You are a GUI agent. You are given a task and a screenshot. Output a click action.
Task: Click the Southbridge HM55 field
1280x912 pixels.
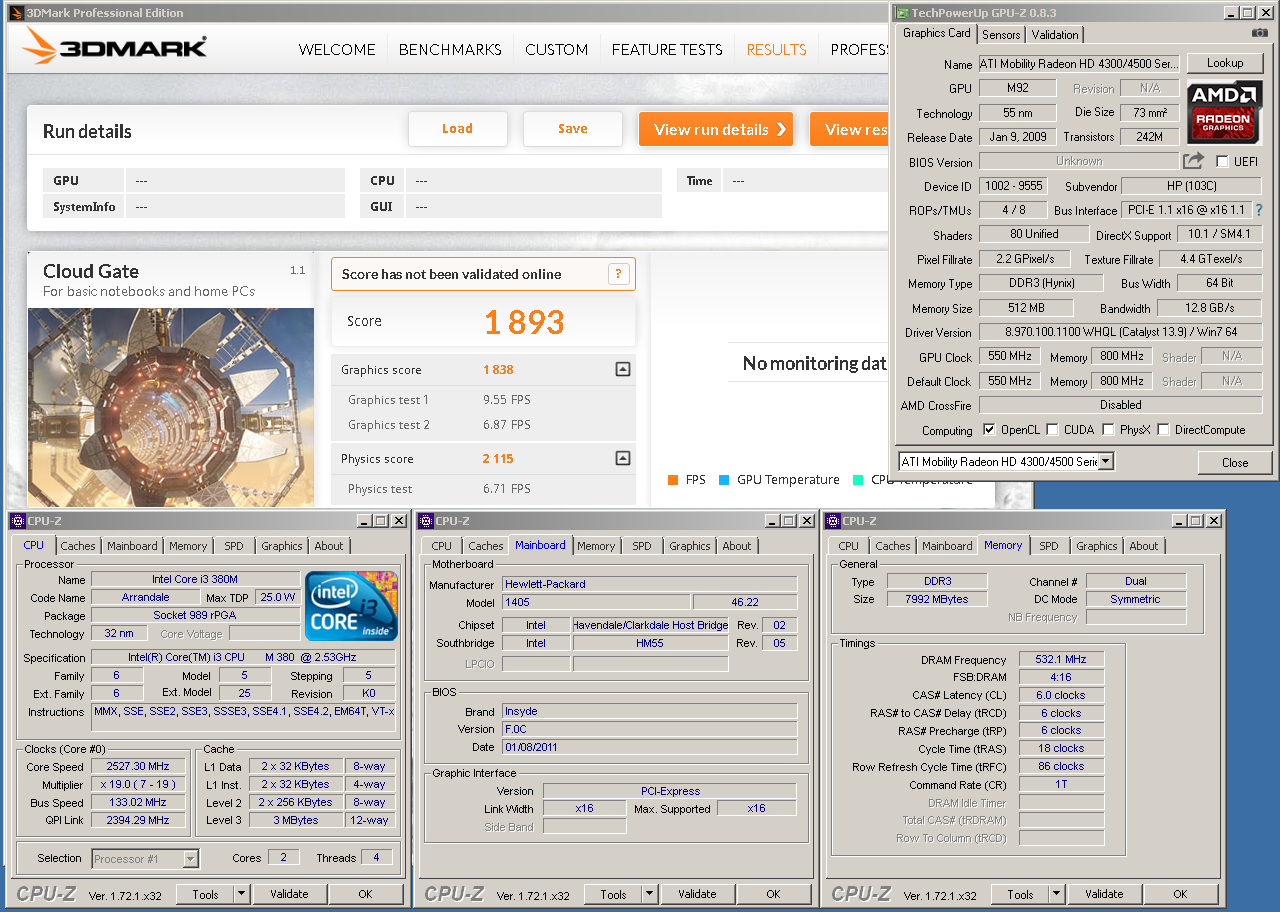[x=650, y=643]
